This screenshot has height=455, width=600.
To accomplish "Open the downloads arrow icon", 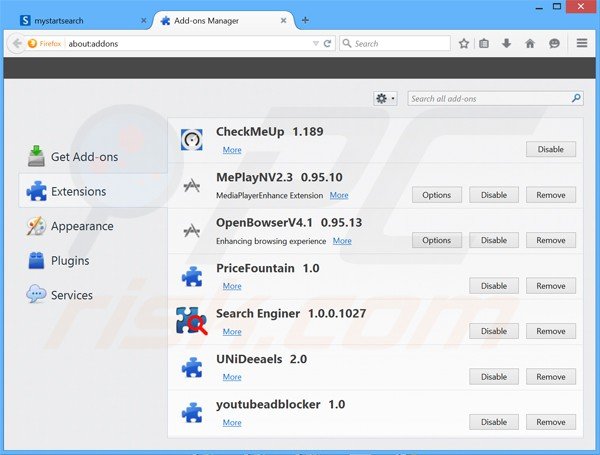I will (x=507, y=43).
